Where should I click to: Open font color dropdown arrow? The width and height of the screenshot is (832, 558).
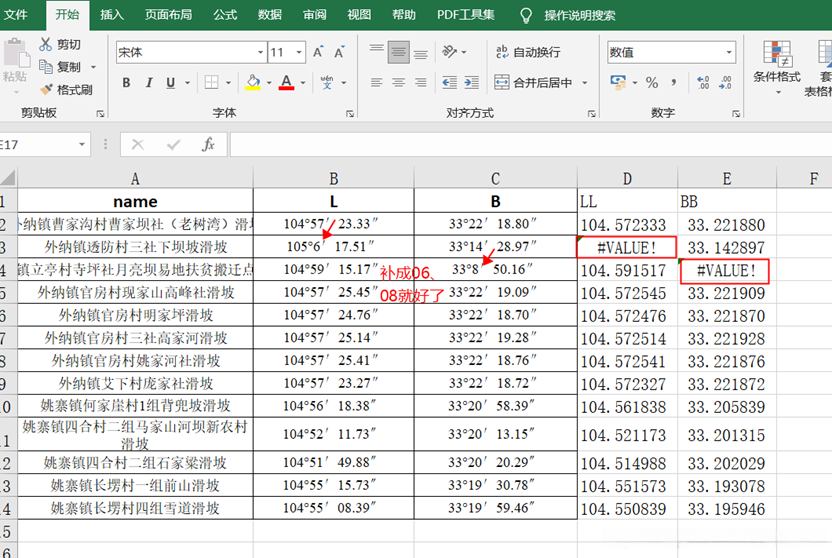pyautogui.click(x=303, y=83)
